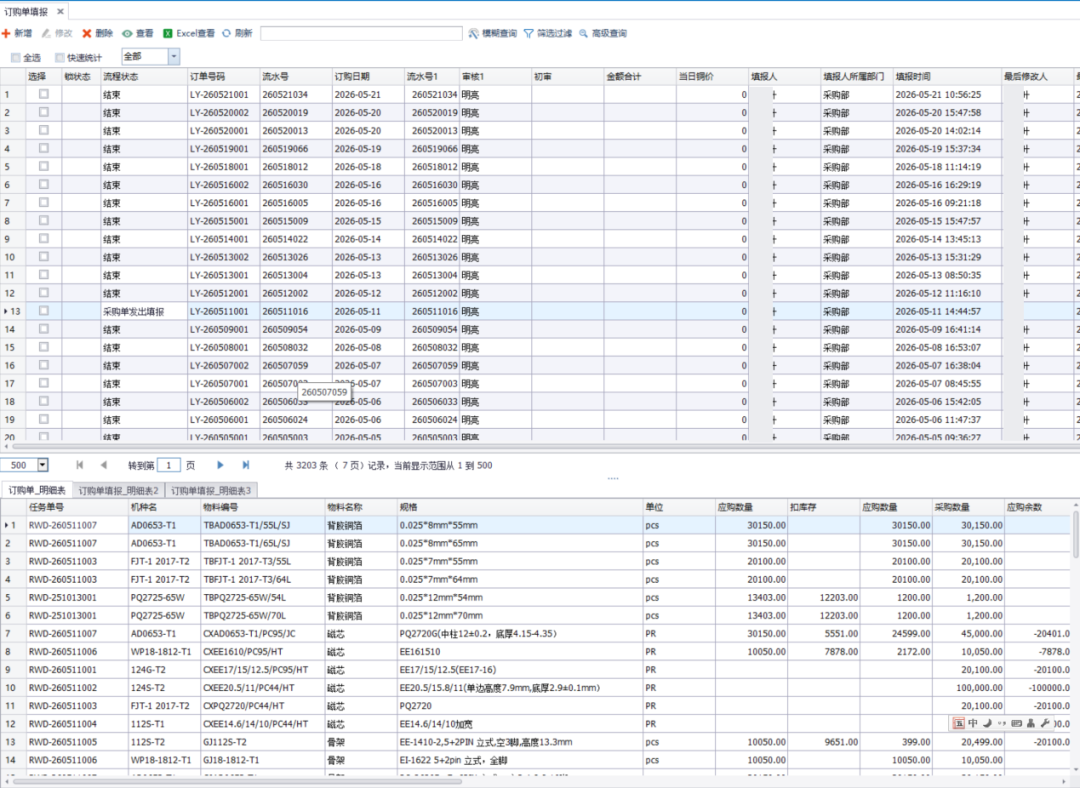
Task: Expand the 全部 filter dropdown
Action: point(174,56)
